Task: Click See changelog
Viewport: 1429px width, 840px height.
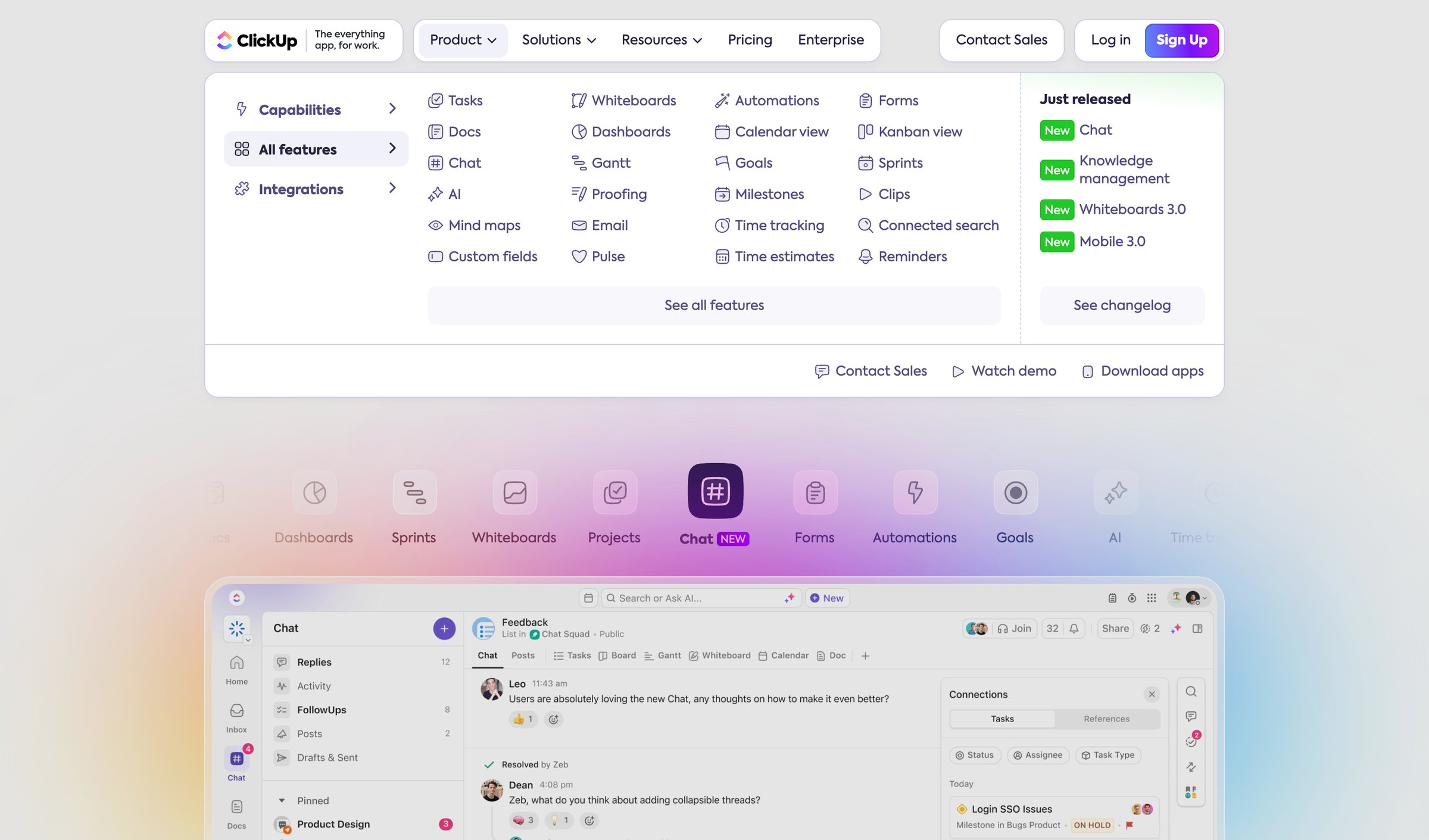Action: pos(1122,305)
